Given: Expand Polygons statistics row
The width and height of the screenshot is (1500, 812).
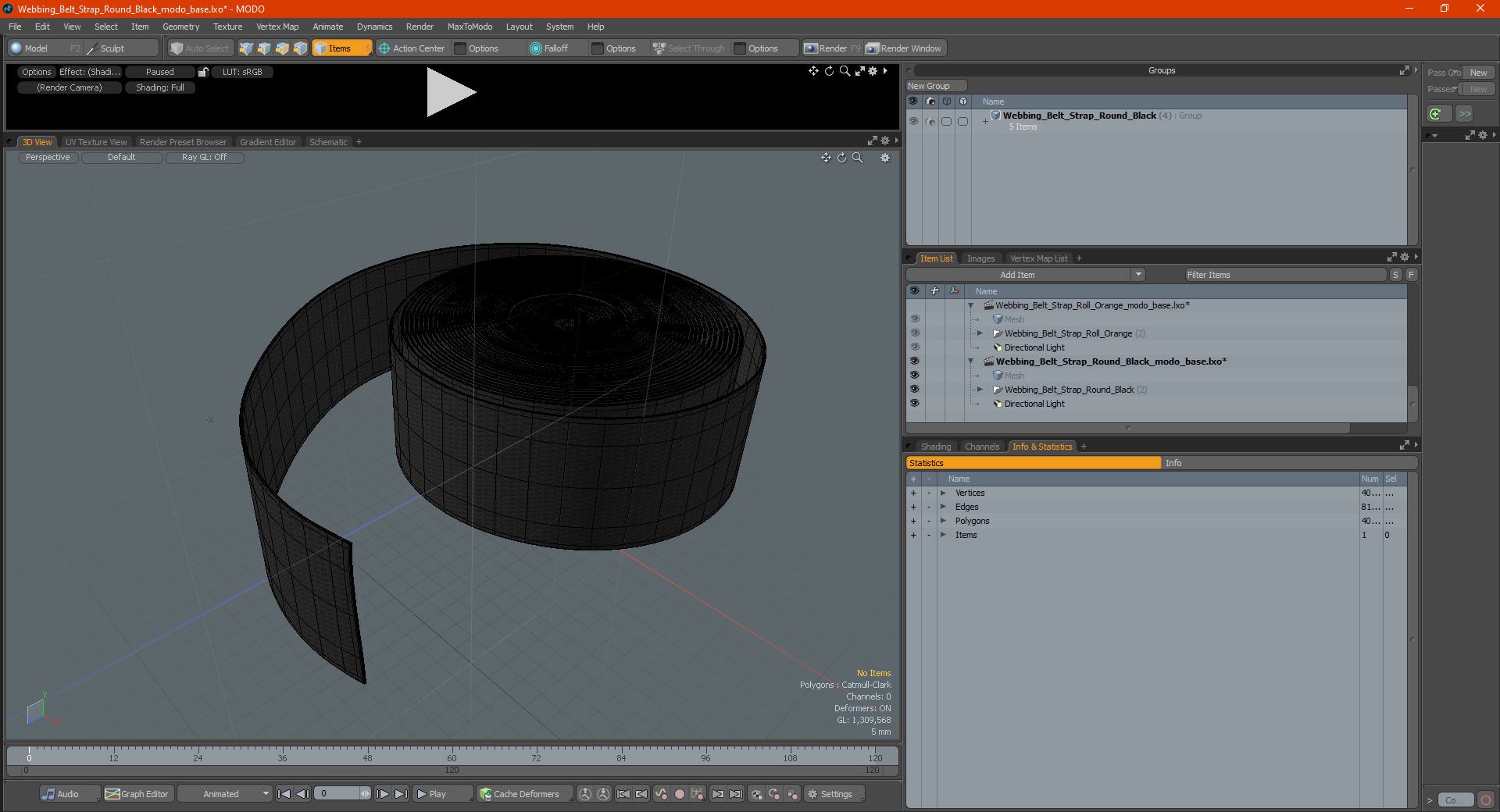Looking at the screenshot, I should pyautogui.click(x=944, y=521).
